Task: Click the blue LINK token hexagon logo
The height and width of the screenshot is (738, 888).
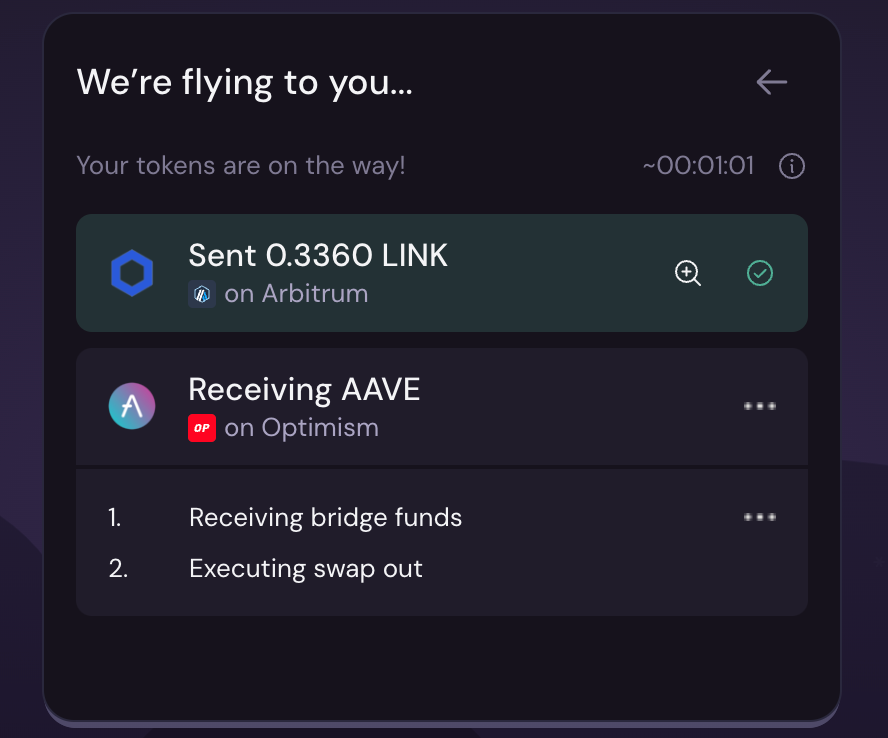Action: tap(131, 274)
